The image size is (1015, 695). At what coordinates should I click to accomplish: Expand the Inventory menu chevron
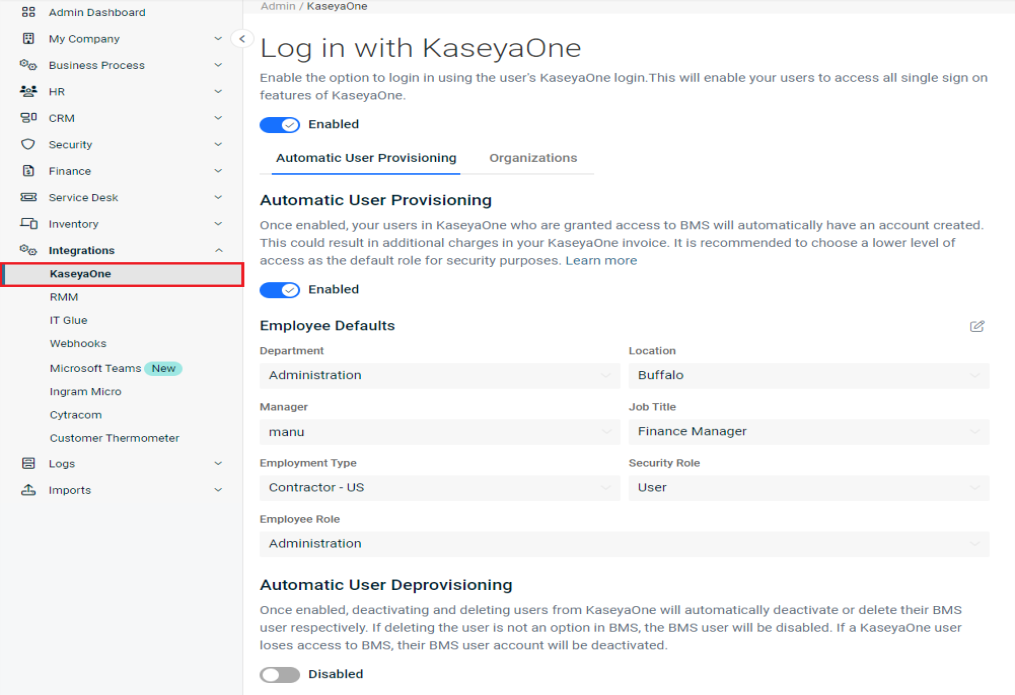point(218,224)
